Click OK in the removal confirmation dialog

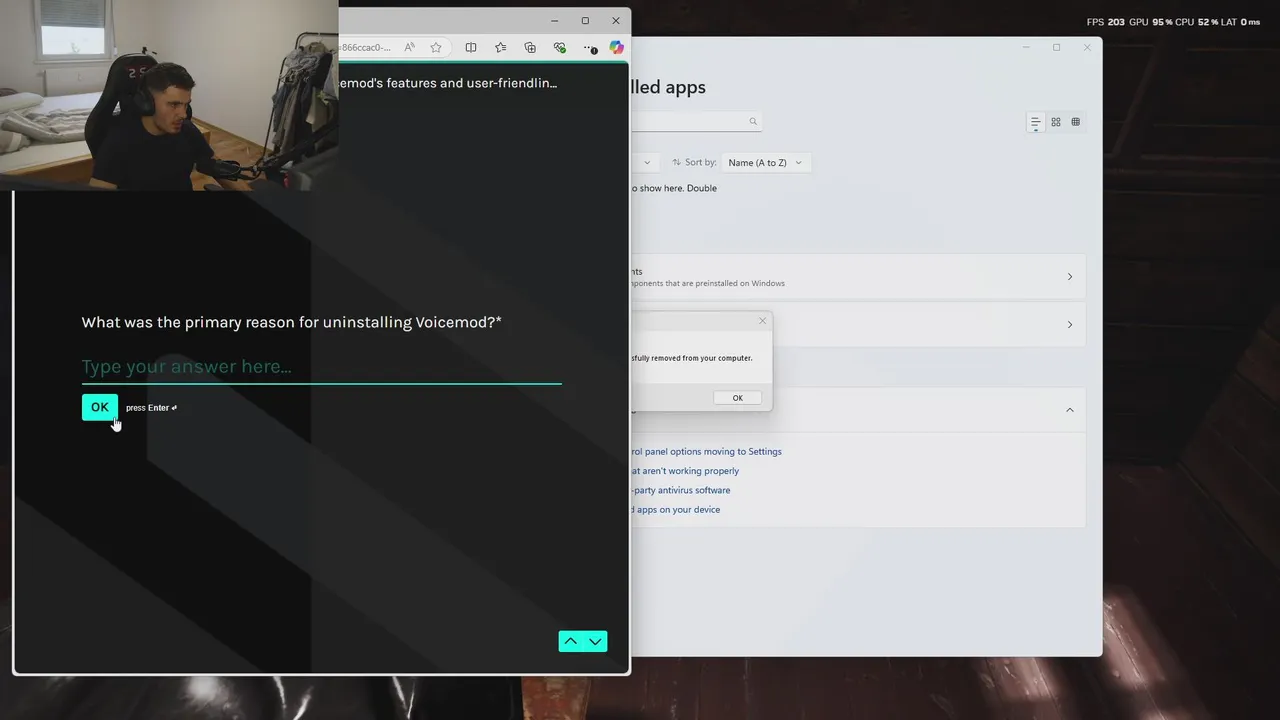point(737,398)
